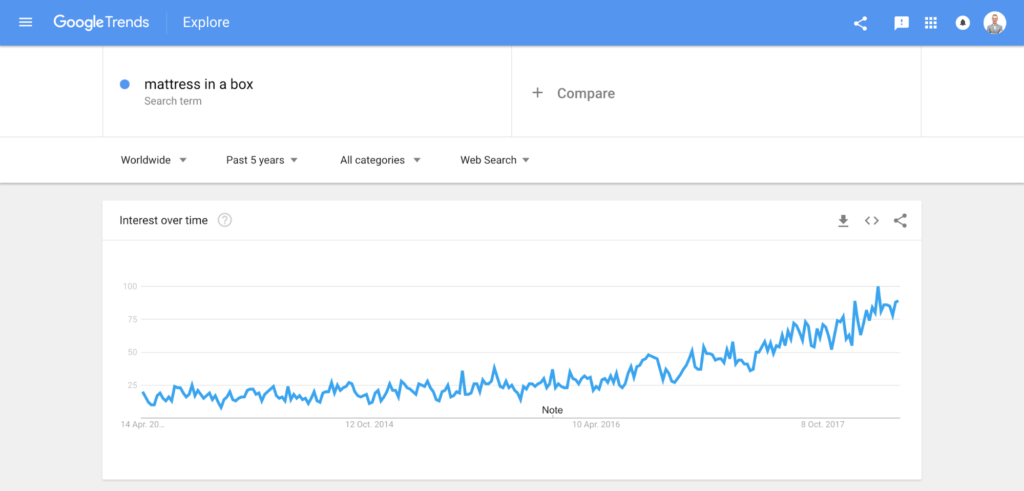Expand the All categories dropdown
Image resolution: width=1024 pixels, height=491 pixels.
click(380, 160)
